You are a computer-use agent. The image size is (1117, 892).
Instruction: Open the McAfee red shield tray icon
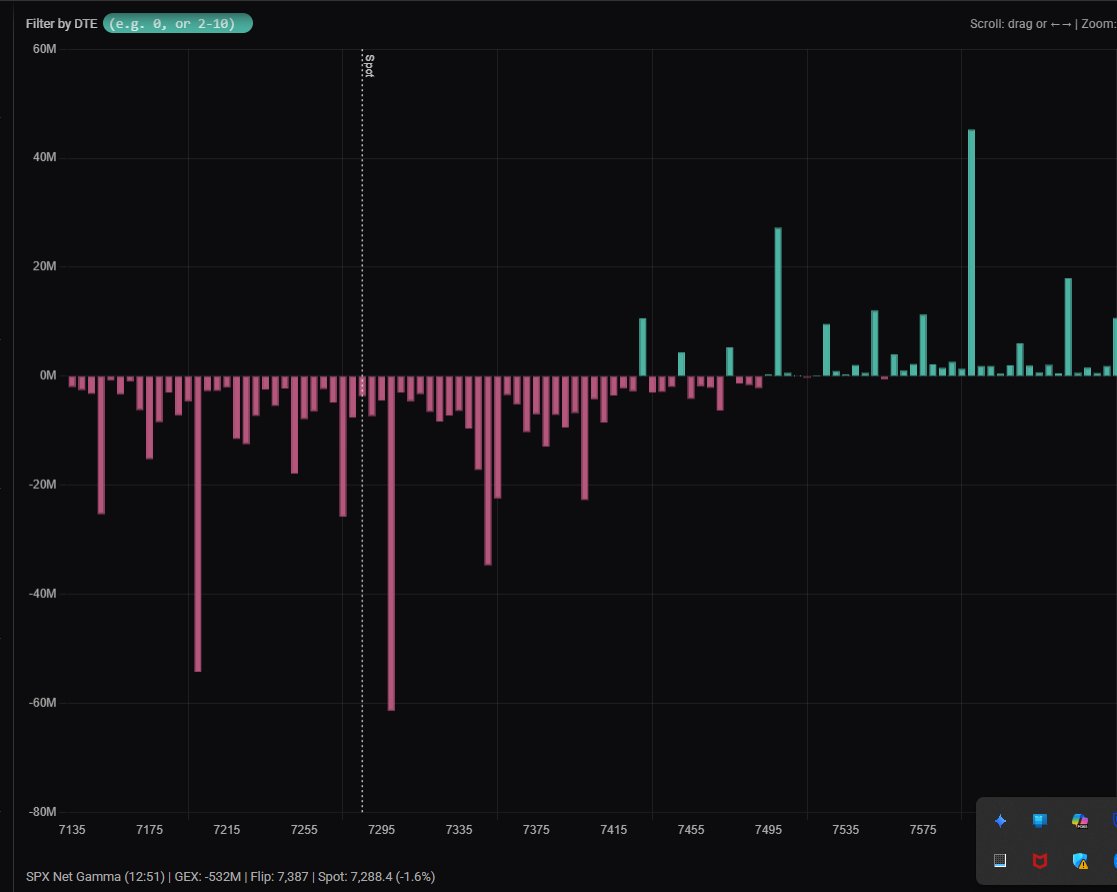pyautogui.click(x=1040, y=861)
